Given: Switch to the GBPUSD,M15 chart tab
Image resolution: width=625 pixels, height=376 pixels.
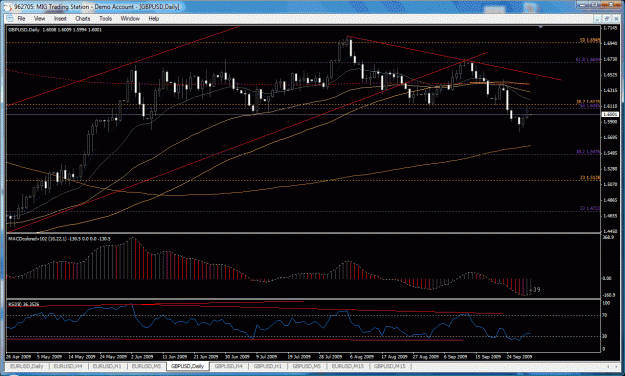Looking at the screenshot, I should [389, 366].
